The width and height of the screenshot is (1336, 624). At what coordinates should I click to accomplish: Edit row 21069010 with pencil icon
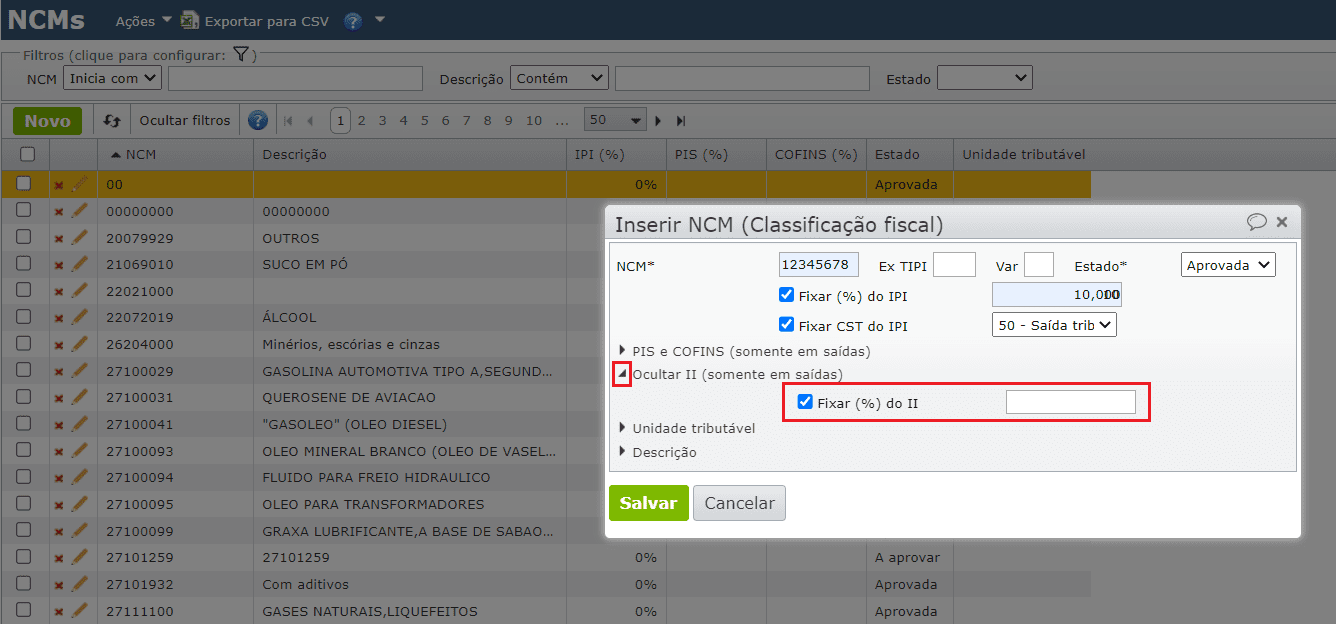[x=80, y=264]
